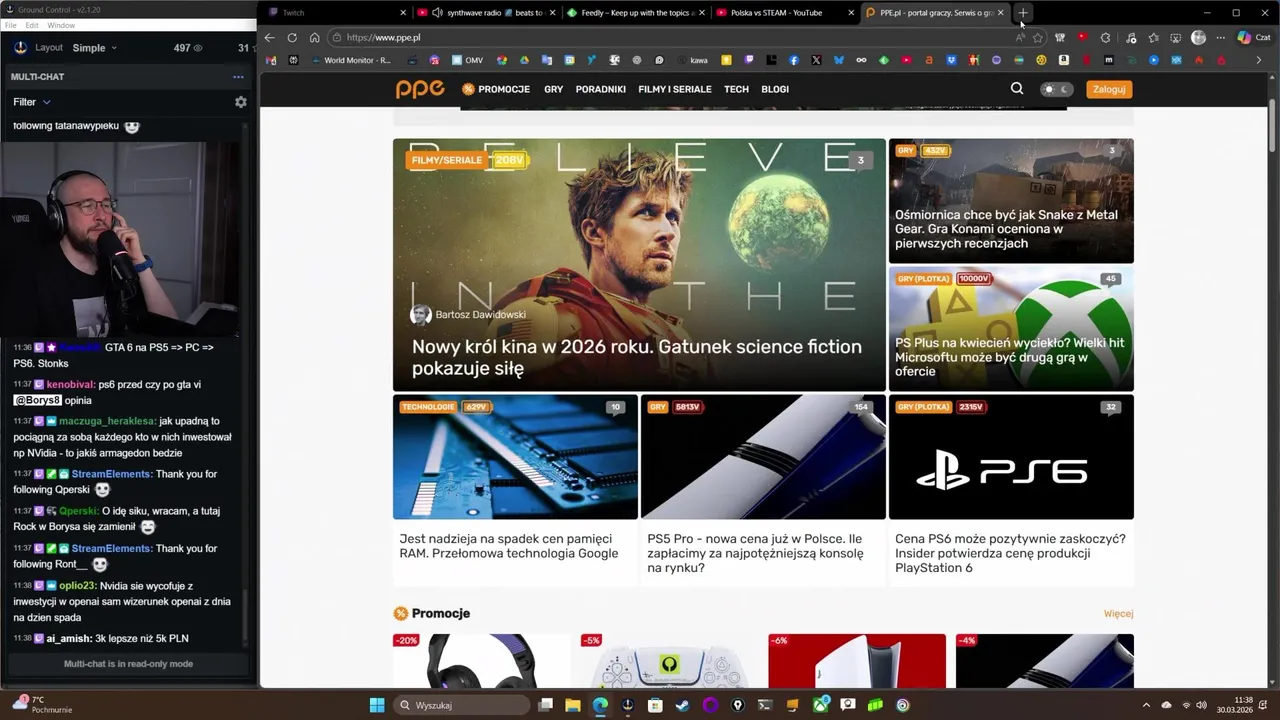The width and height of the screenshot is (1280, 720).
Task: Open the PROMOCJE menu item
Action: pos(496,89)
